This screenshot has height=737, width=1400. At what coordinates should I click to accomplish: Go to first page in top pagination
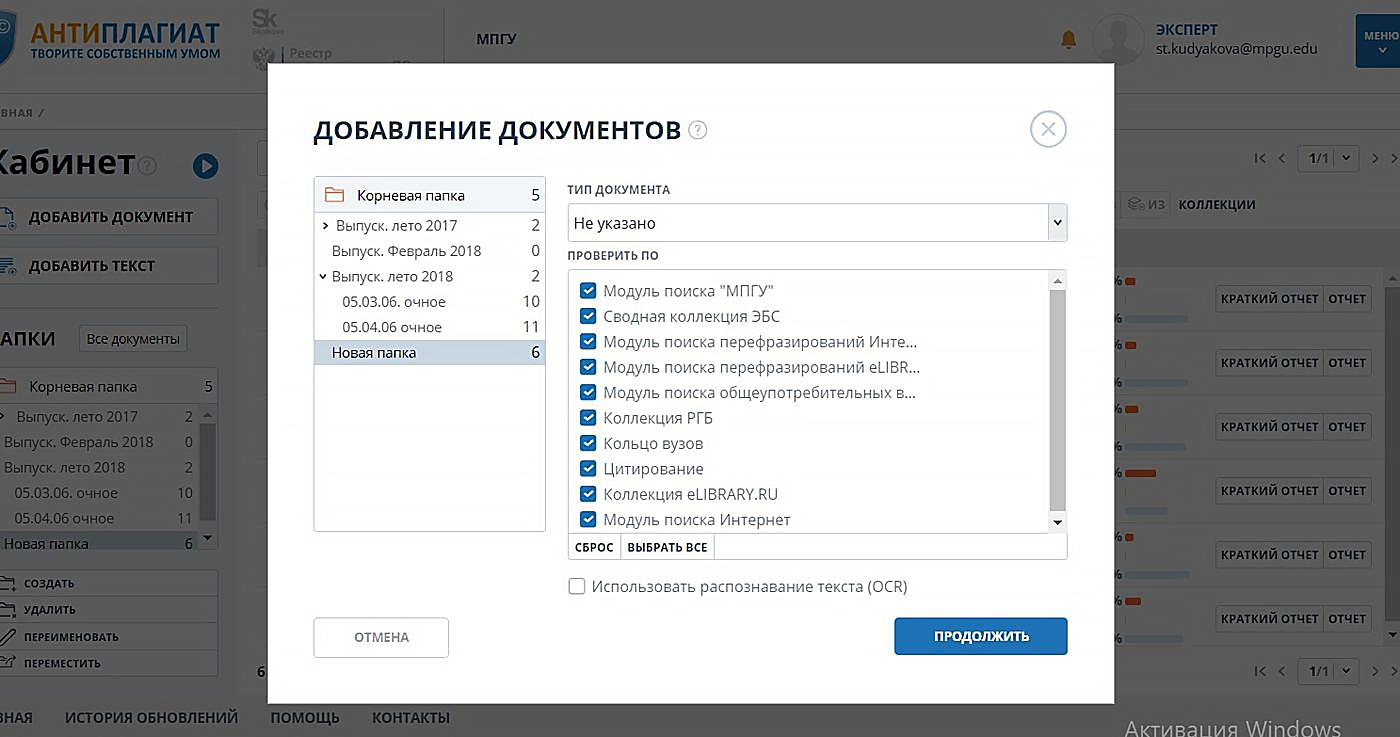[1259, 158]
